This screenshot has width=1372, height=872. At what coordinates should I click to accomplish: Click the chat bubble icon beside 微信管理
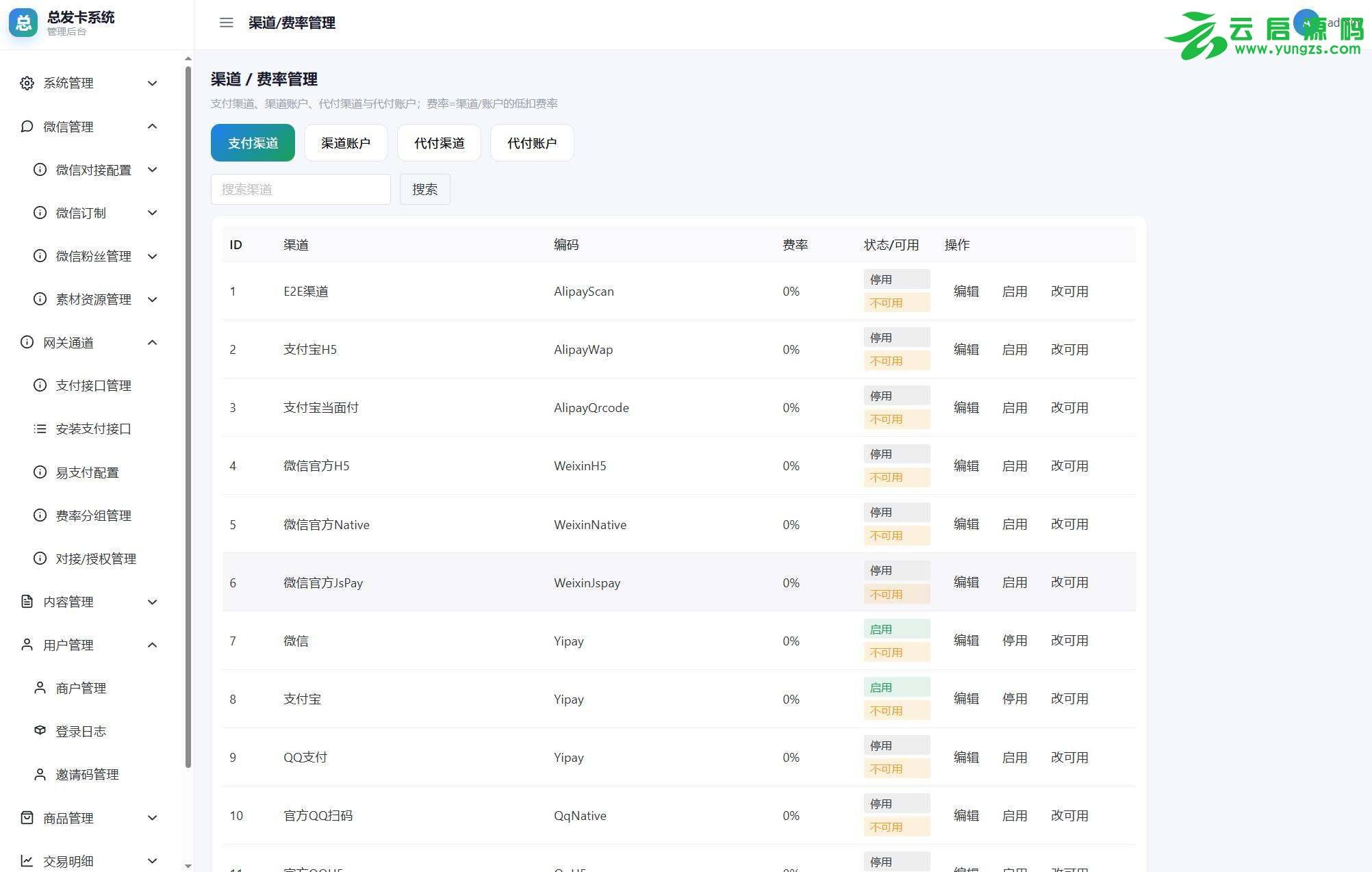27,127
